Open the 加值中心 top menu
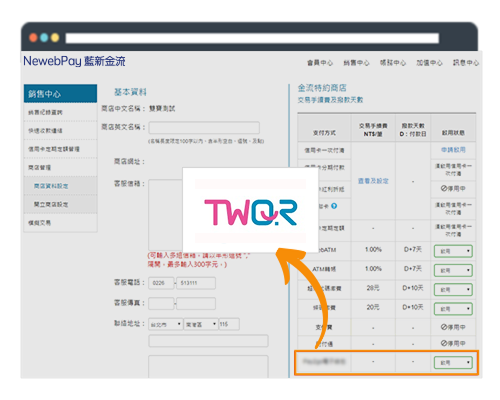This screenshot has height=400, width=500. point(429,63)
